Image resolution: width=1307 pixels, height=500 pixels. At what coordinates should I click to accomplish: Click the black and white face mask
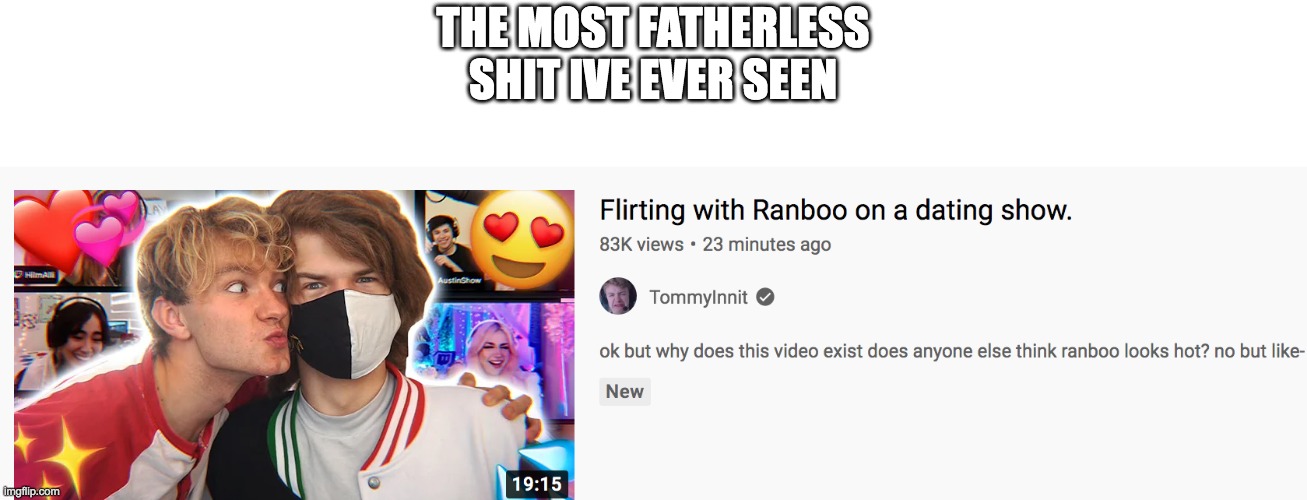coord(345,333)
